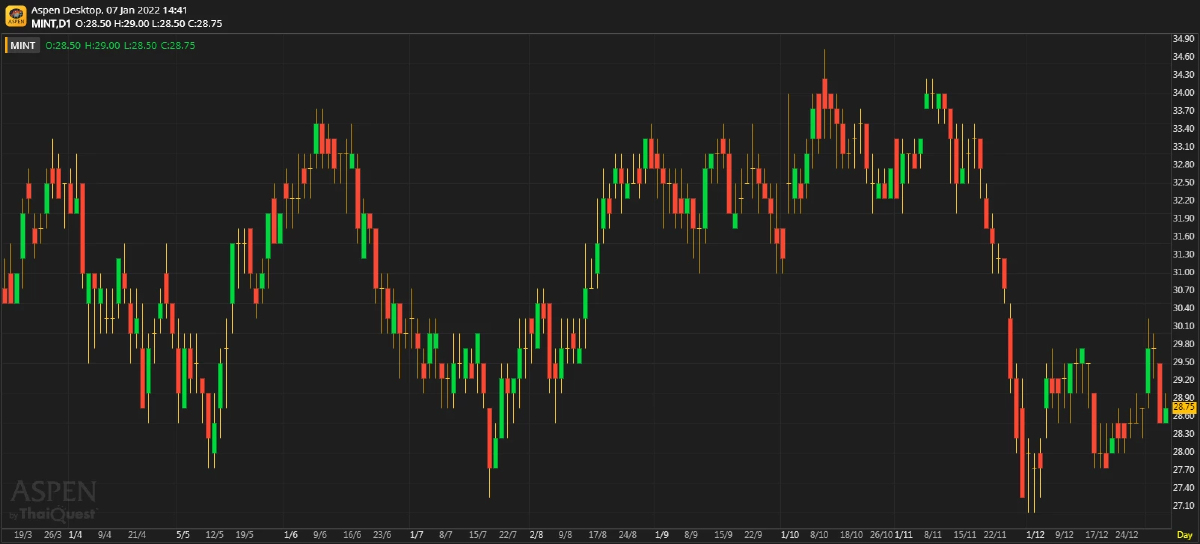Screen dimensions: 1200x544
Task: Click the 27.70 price axis label
Action: 1184,469
